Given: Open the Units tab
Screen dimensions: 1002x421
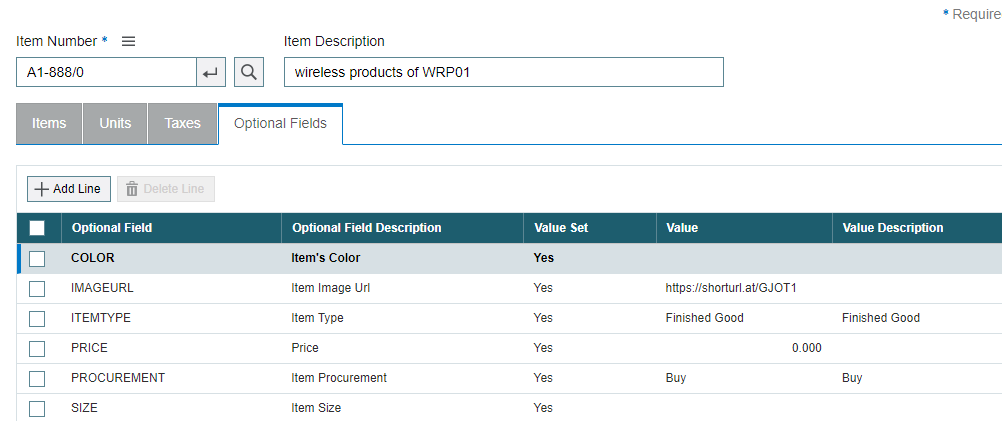Looking at the screenshot, I should coord(115,124).
